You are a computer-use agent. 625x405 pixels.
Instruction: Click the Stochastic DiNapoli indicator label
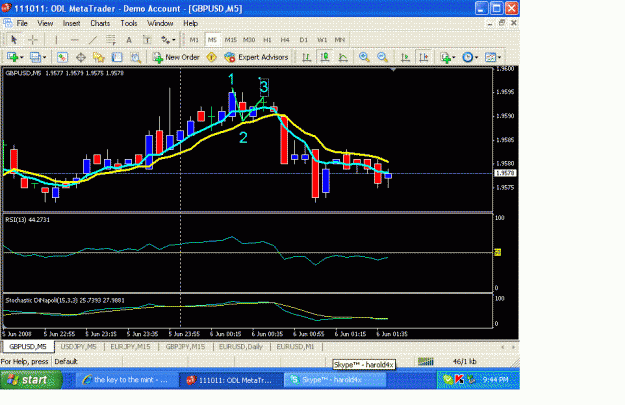pyautogui.click(x=65, y=300)
